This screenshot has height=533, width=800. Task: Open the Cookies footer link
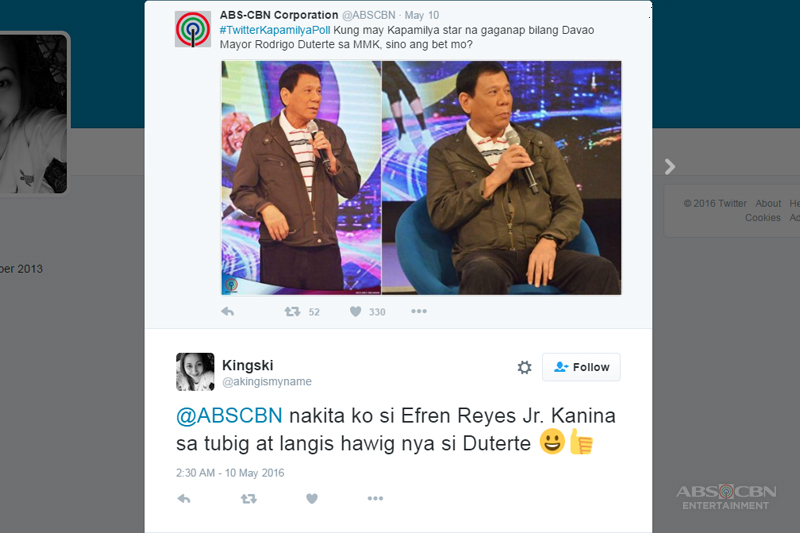[x=763, y=218]
